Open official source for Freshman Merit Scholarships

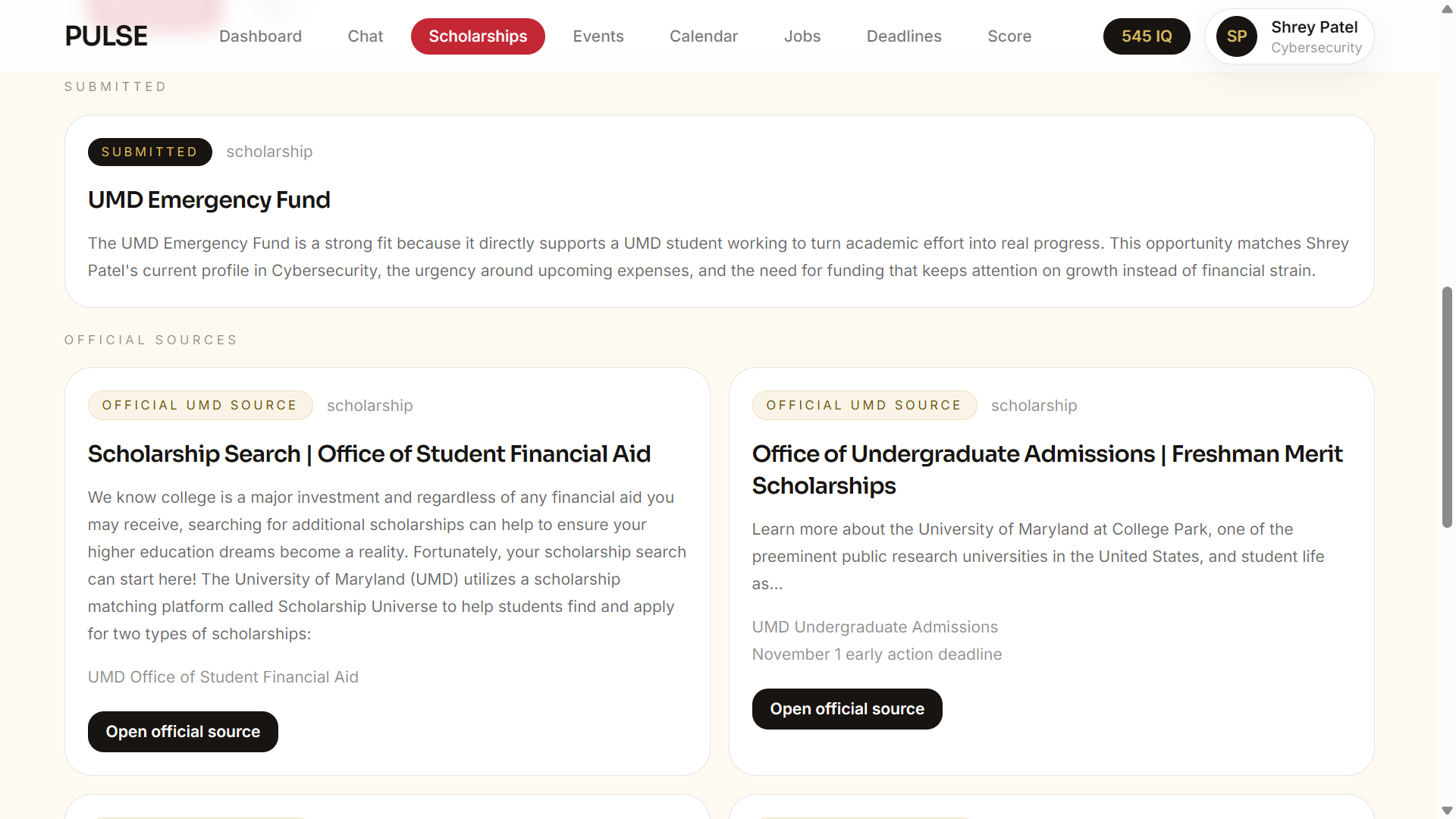click(x=847, y=709)
